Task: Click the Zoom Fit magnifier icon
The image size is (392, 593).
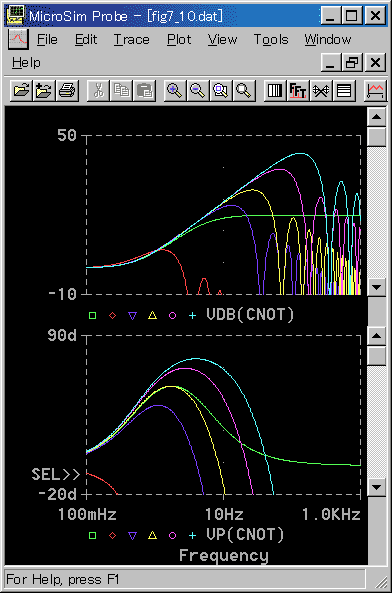Action: (x=244, y=90)
